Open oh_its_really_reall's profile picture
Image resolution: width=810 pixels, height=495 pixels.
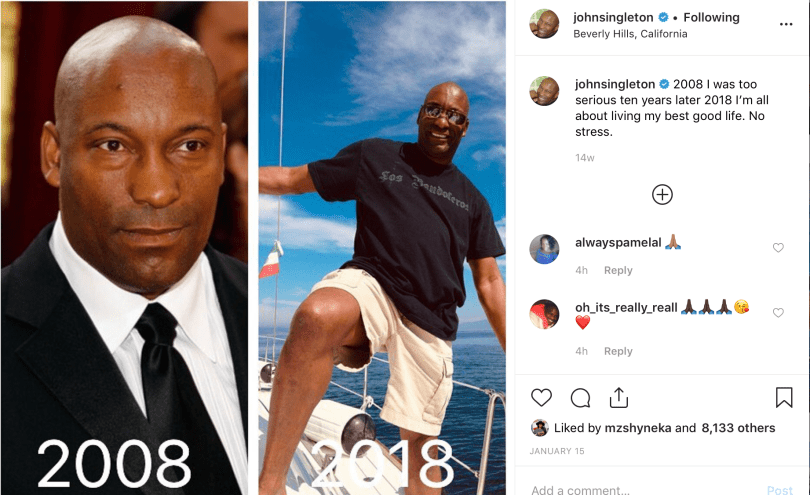[x=544, y=314]
